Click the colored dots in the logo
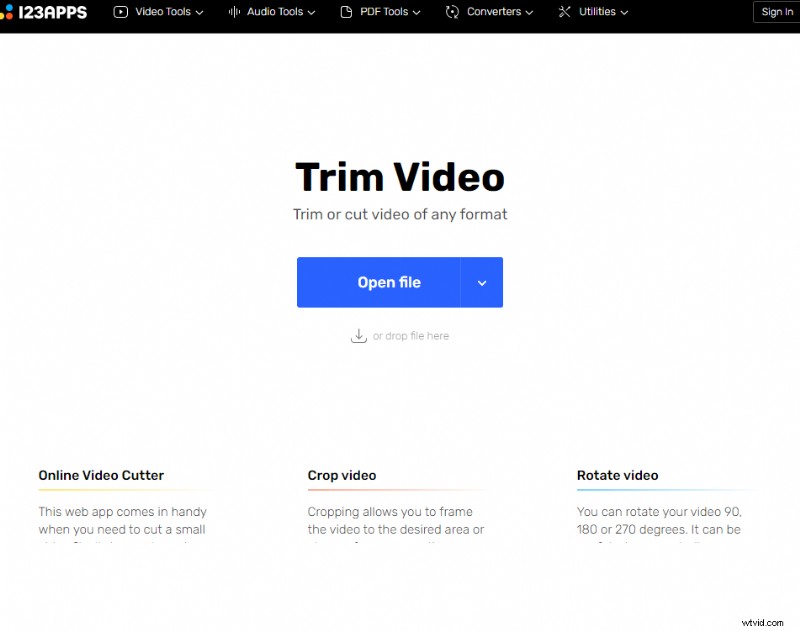Viewport: 800px width, 631px height. click(x=9, y=12)
